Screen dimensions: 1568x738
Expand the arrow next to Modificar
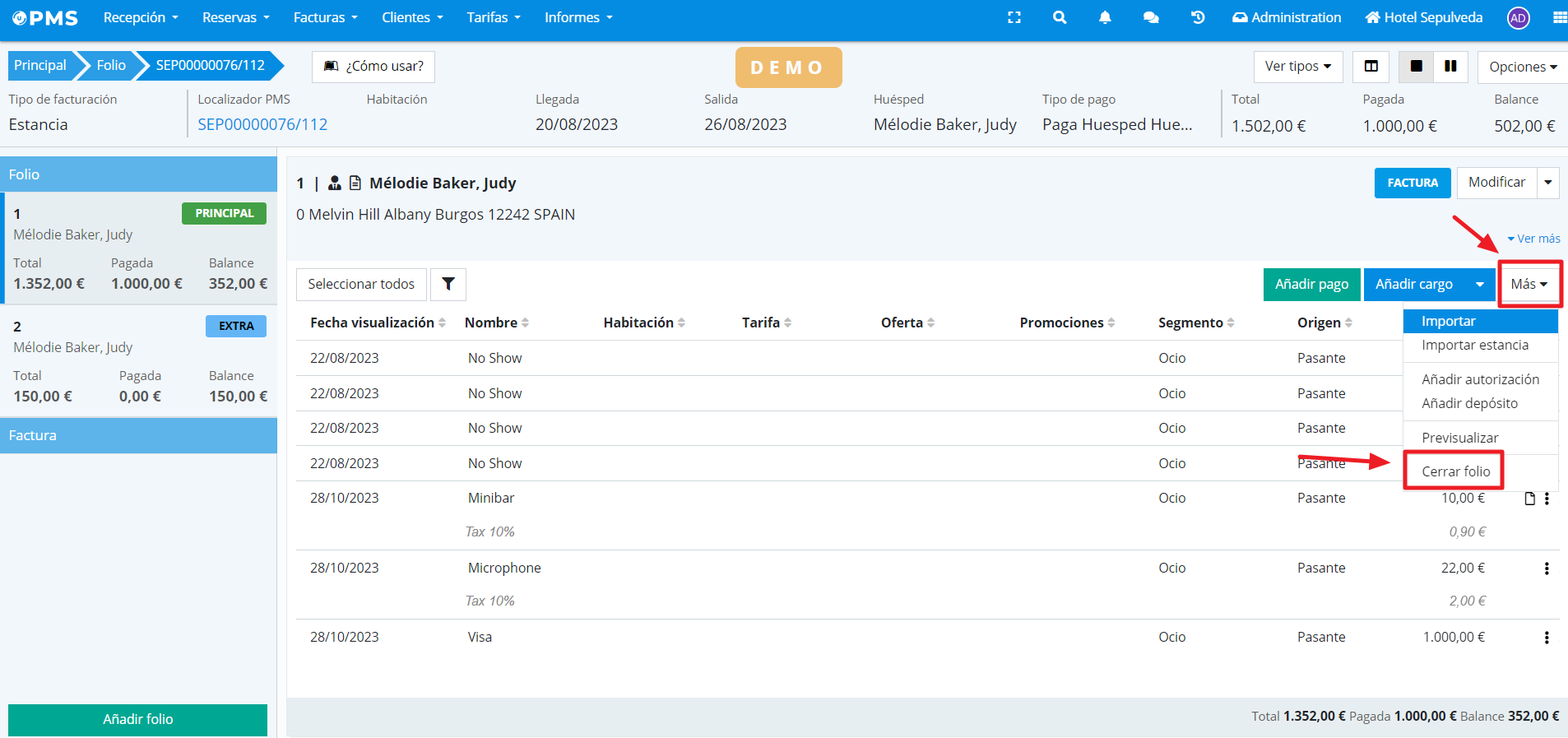[x=1547, y=183]
